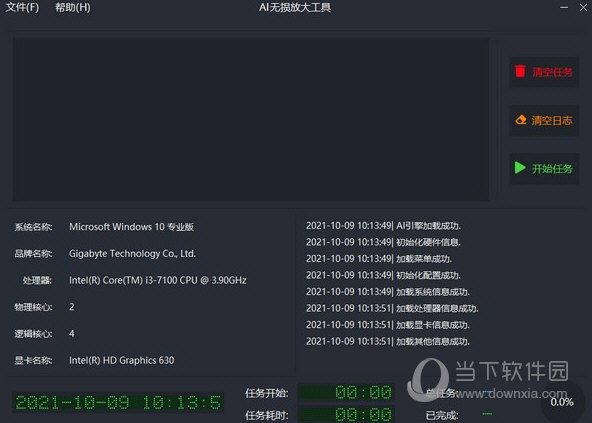Click the 任务开始 label
Screen dimensions: 592x423
(267, 393)
